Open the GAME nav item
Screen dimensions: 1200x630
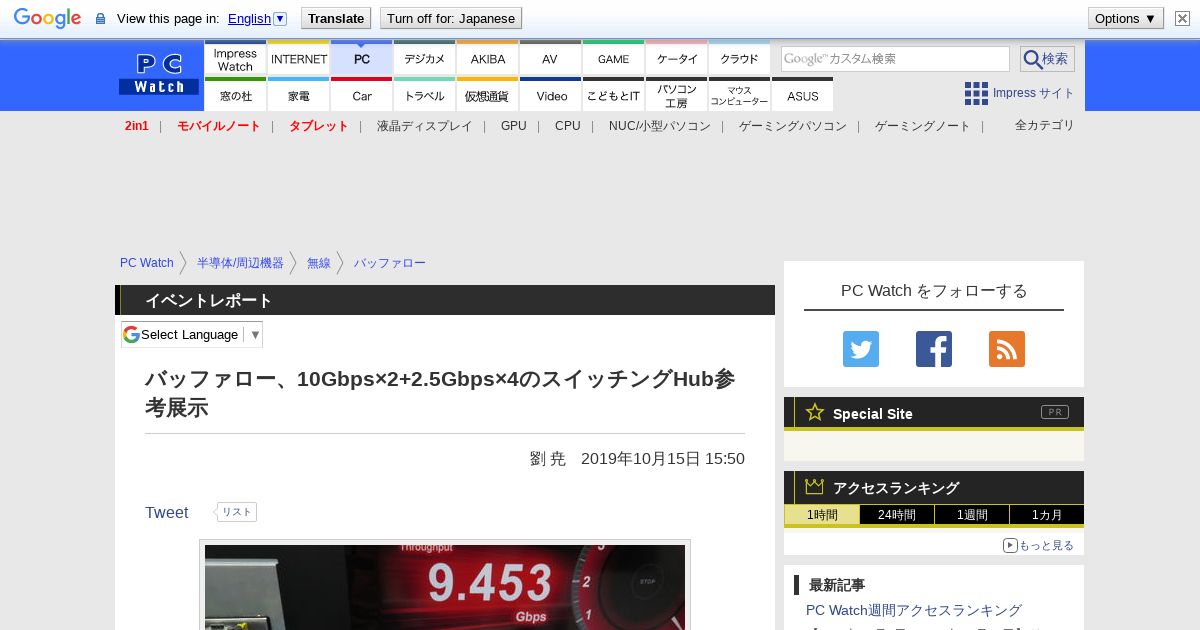(x=614, y=60)
